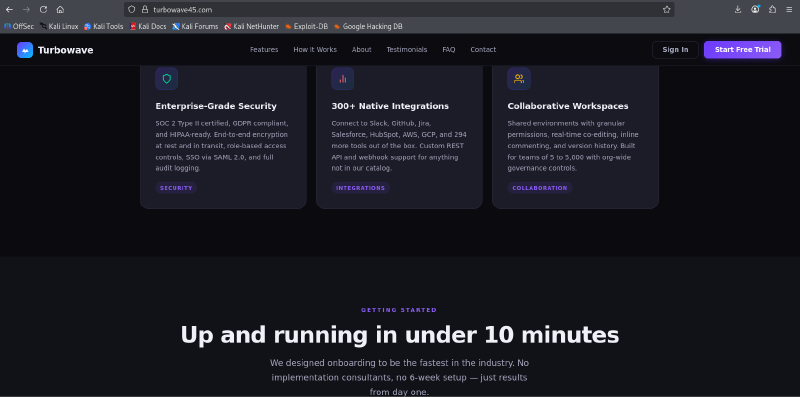Image resolution: width=800 pixels, height=397 pixels.
Task: Open the OffSec bookmark
Action: click(x=19, y=26)
